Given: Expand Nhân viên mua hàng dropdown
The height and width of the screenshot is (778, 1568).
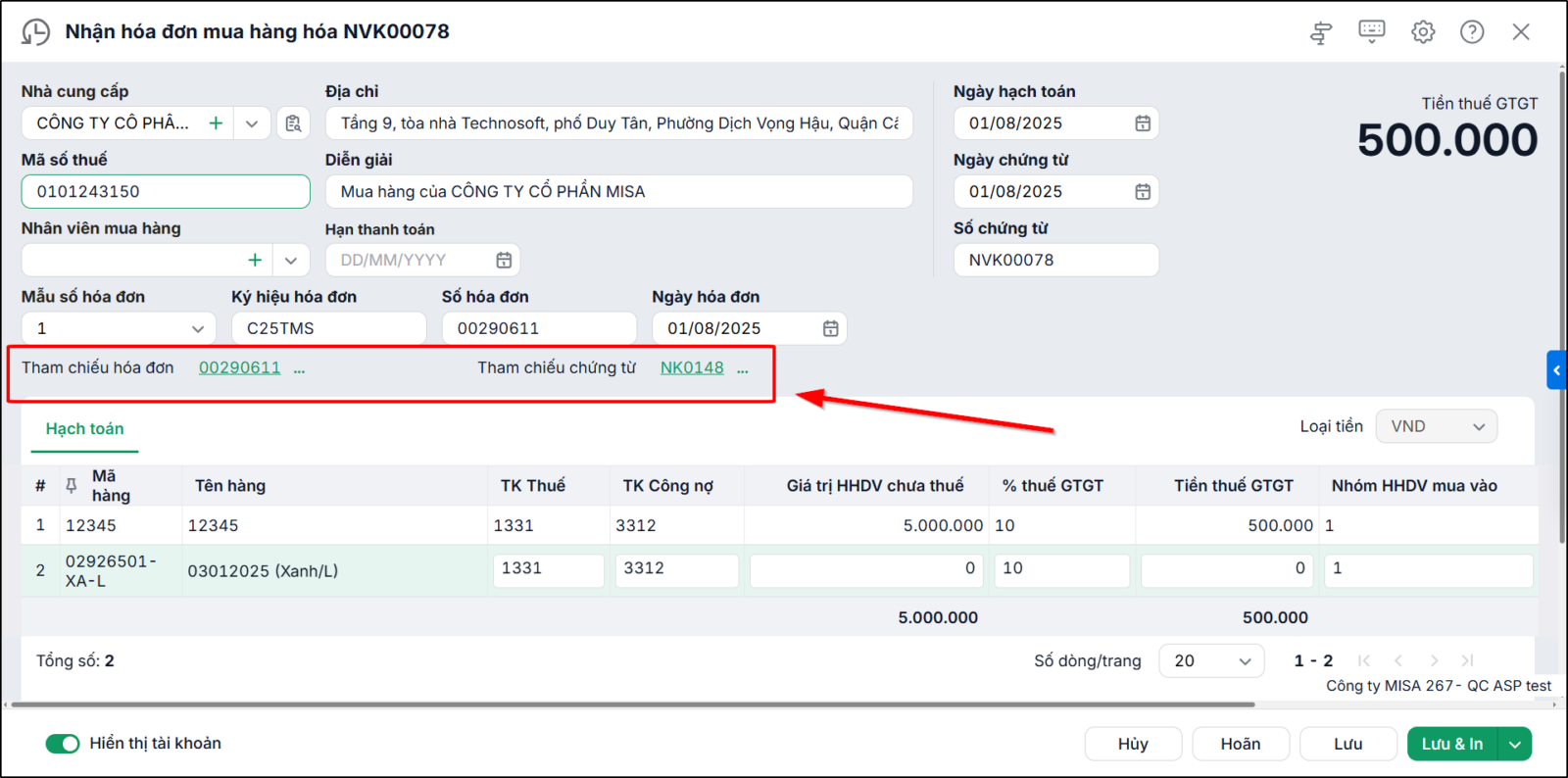Looking at the screenshot, I should tap(291, 261).
